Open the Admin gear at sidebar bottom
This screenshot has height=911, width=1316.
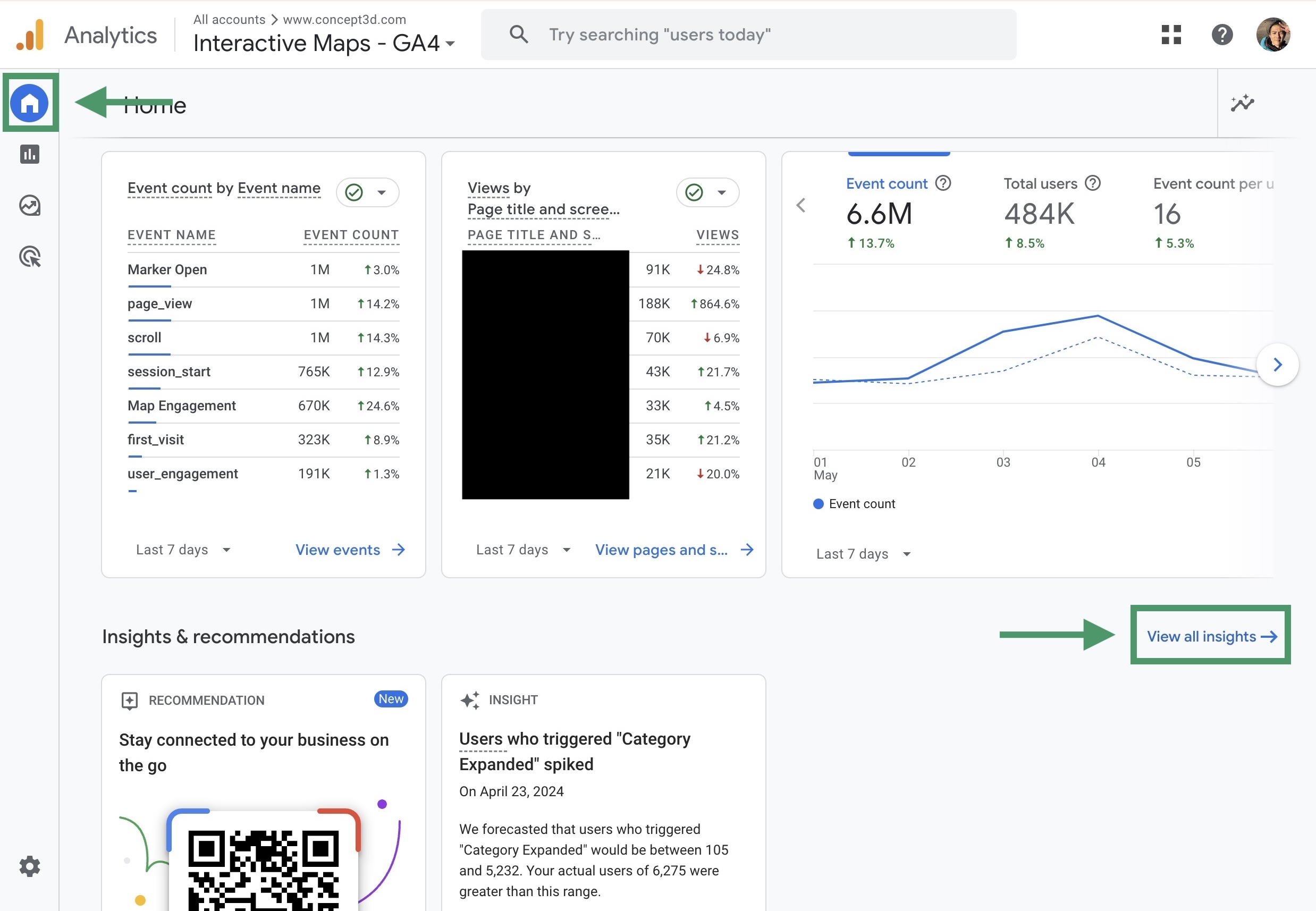[x=30, y=866]
